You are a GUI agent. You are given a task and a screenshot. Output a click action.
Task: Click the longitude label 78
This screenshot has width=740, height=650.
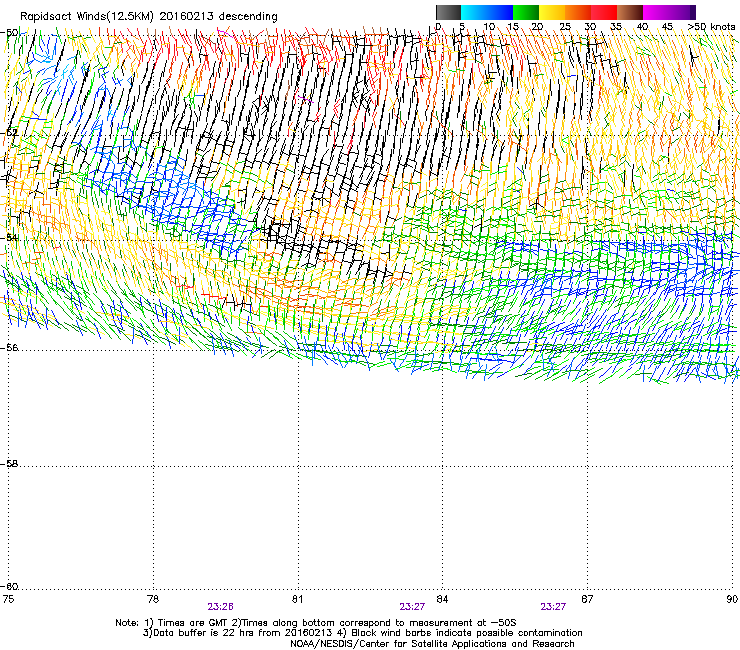153,599
